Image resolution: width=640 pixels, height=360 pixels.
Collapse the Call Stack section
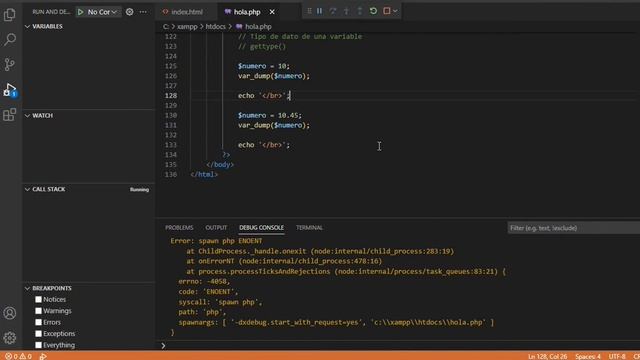pyautogui.click(x=27, y=189)
